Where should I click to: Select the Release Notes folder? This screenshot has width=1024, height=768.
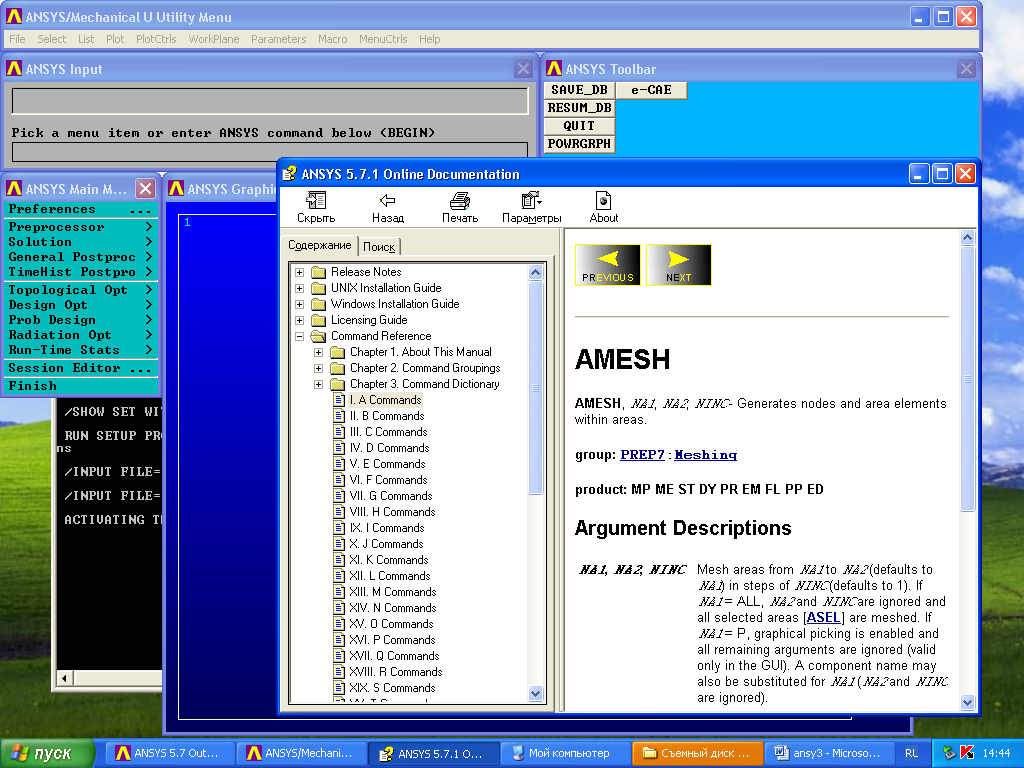tap(366, 272)
